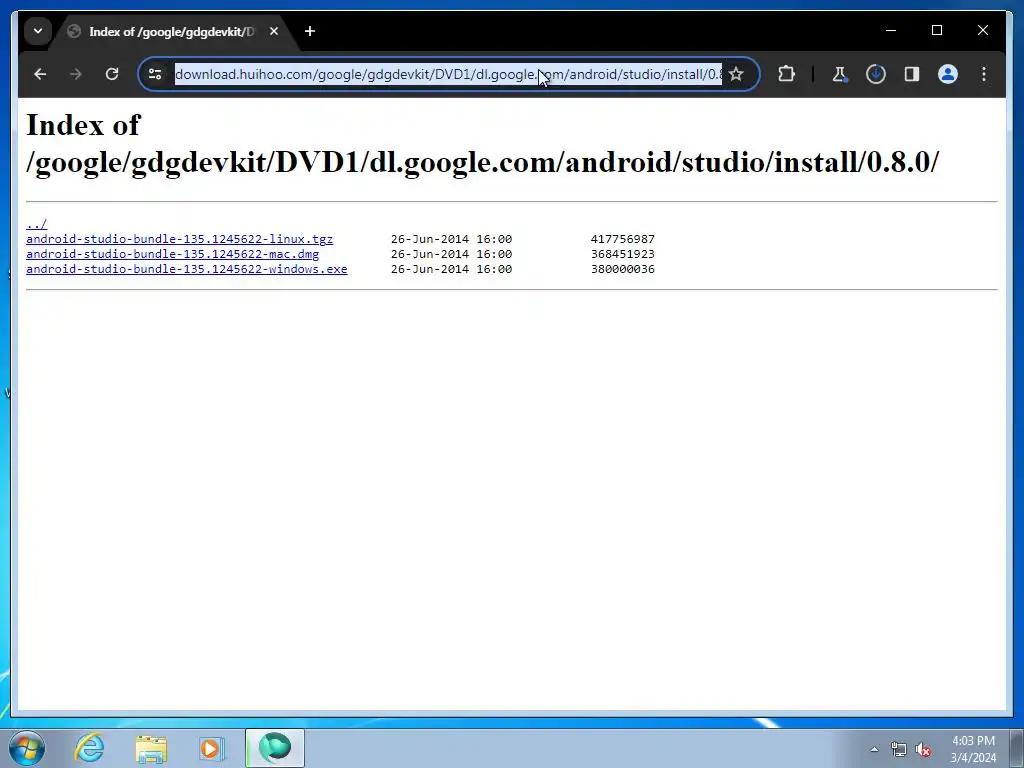The height and width of the screenshot is (768, 1024).
Task: Select file size text 368451923
Action: pos(622,254)
